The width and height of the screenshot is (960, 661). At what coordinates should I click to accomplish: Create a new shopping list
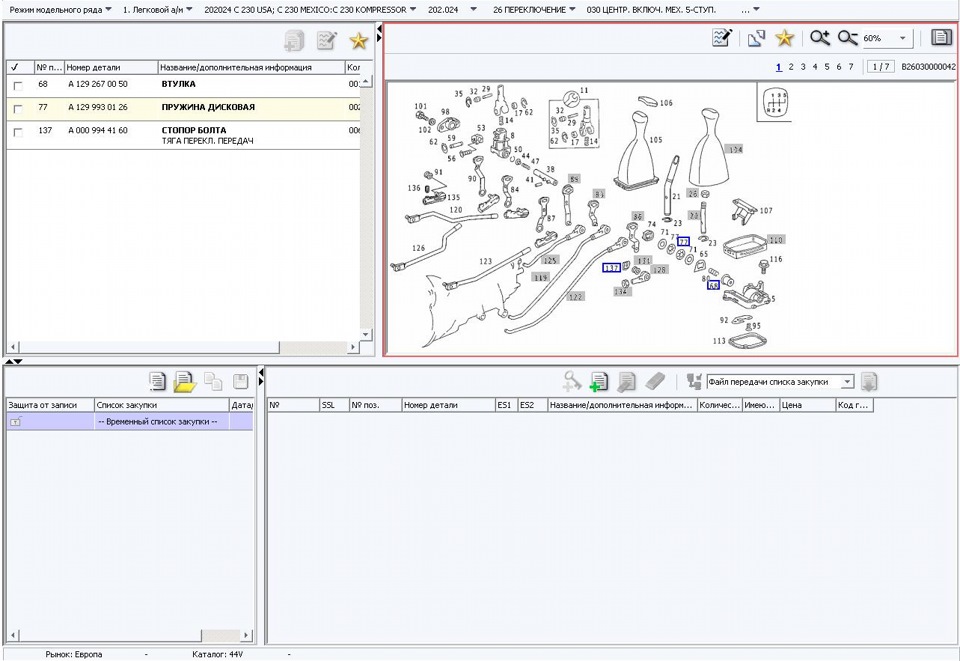click(157, 381)
